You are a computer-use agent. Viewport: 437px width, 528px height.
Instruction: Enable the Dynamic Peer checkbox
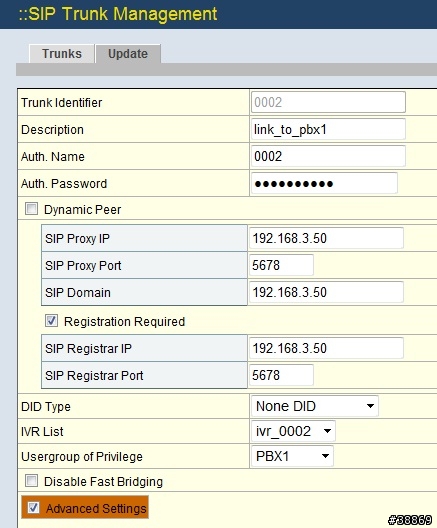(x=31, y=209)
